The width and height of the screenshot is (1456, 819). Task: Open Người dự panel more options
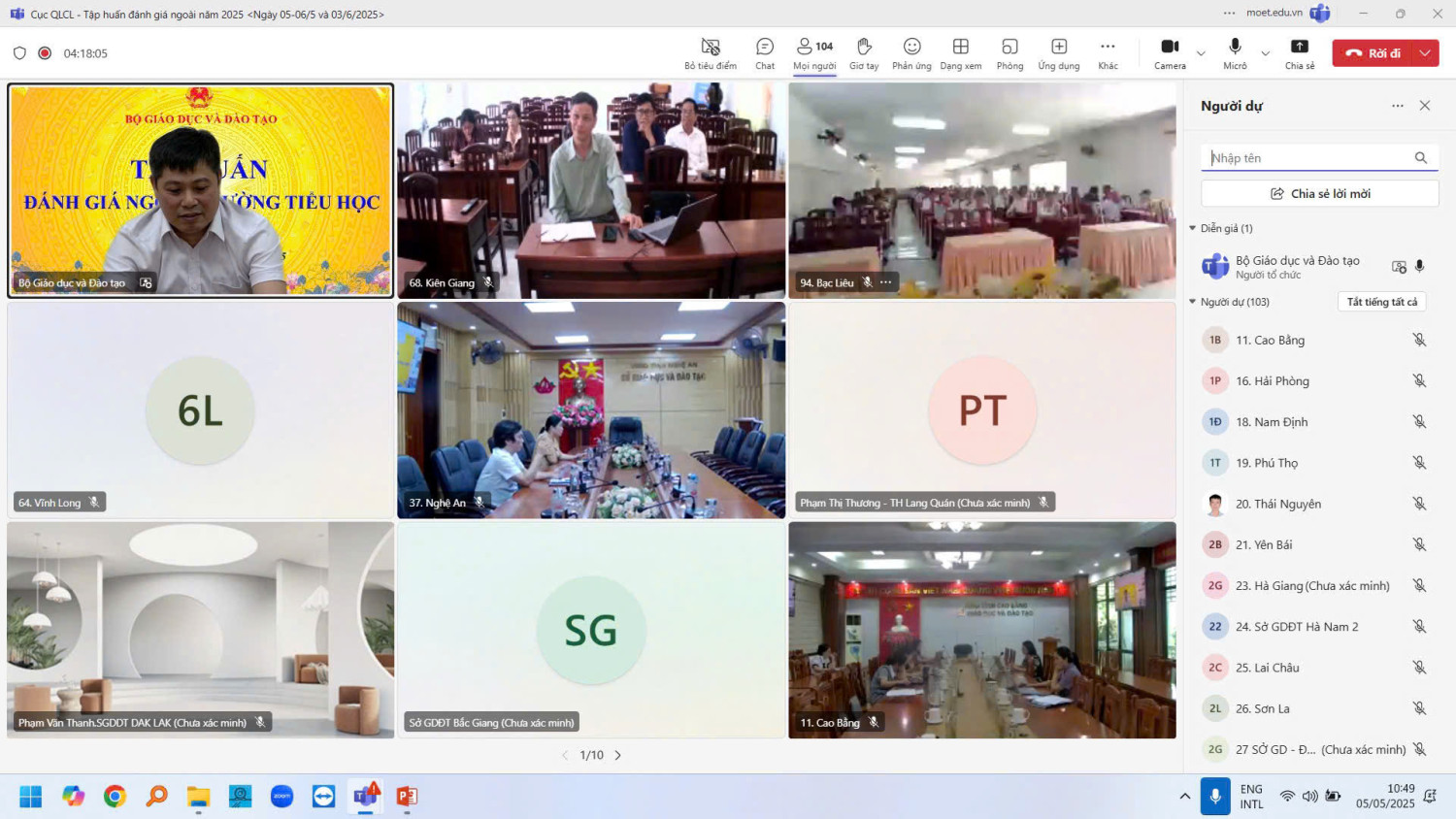coord(1397,106)
